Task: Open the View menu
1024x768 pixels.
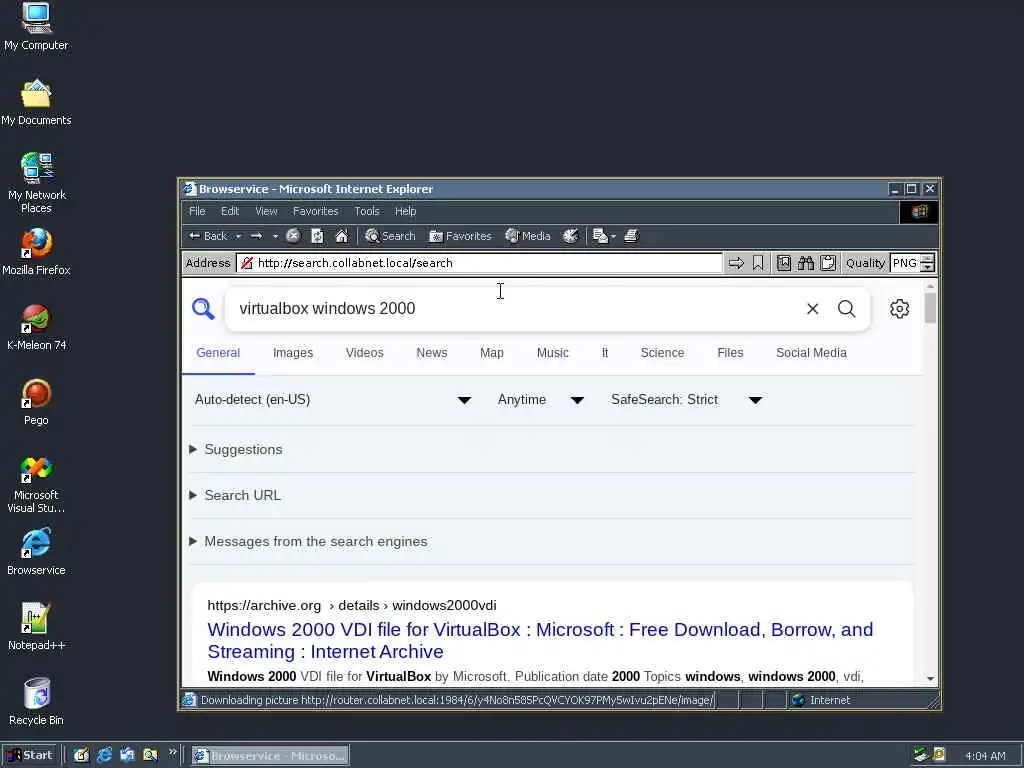Action: [266, 211]
